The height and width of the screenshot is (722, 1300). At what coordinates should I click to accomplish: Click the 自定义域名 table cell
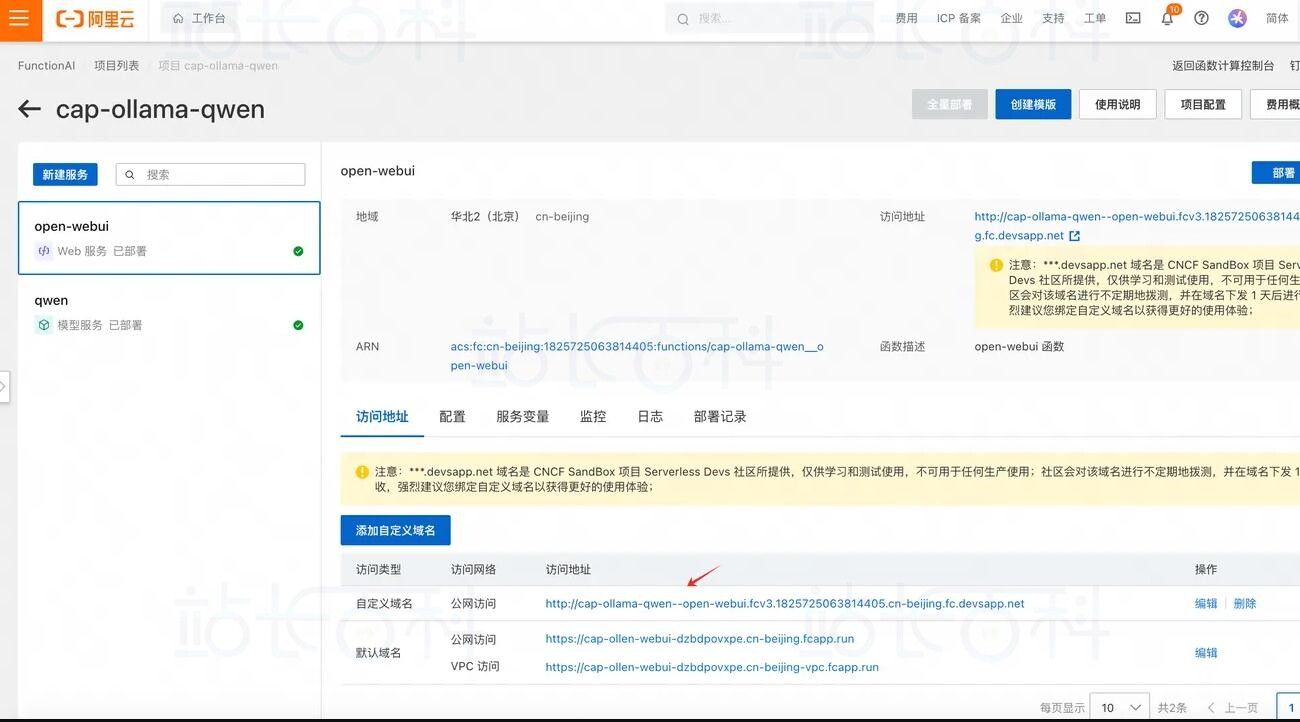[x=384, y=603]
